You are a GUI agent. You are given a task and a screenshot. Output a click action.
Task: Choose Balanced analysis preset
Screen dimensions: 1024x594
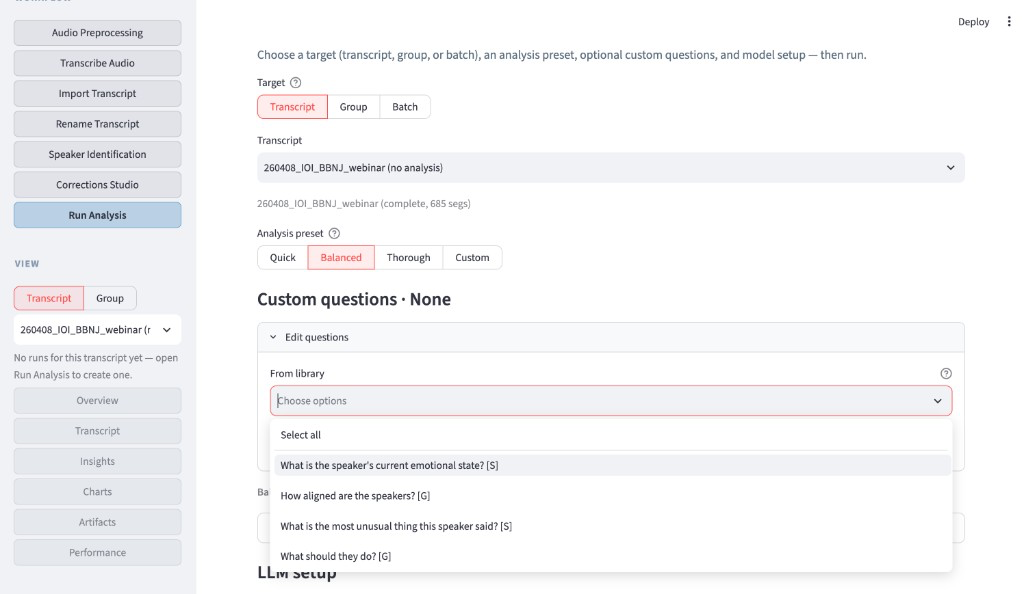tap(341, 257)
